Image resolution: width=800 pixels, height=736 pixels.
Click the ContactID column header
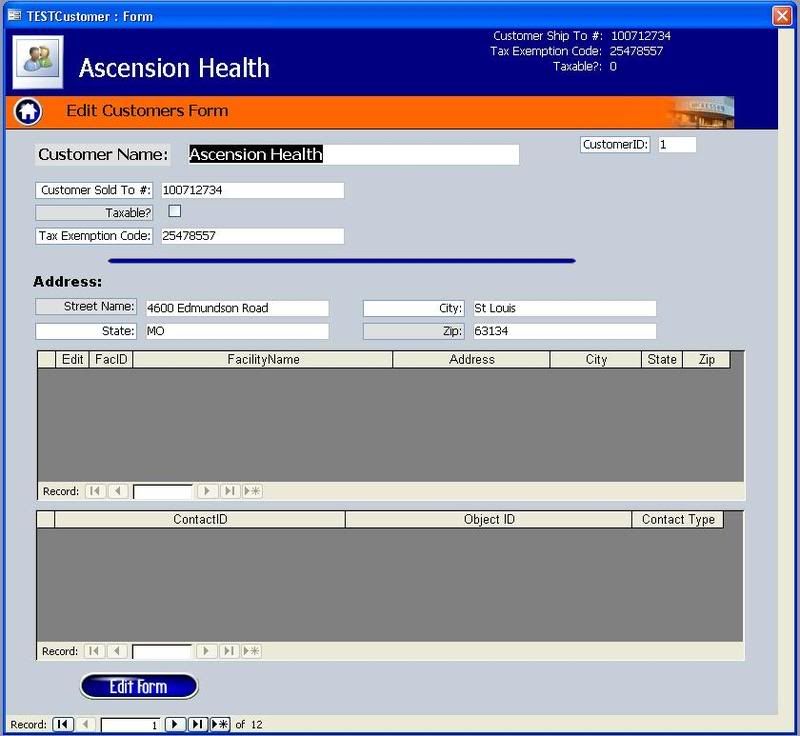click(x=200, y=519)
